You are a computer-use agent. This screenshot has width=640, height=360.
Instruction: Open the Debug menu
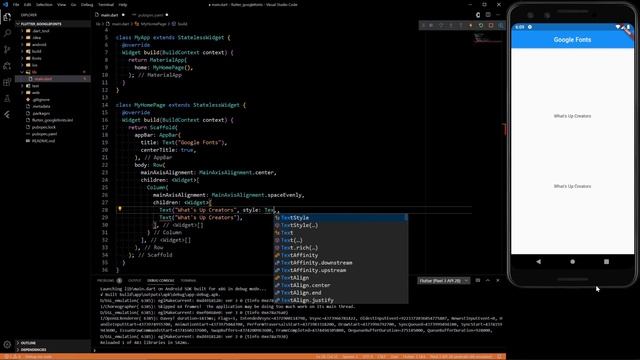pos(87,4)
